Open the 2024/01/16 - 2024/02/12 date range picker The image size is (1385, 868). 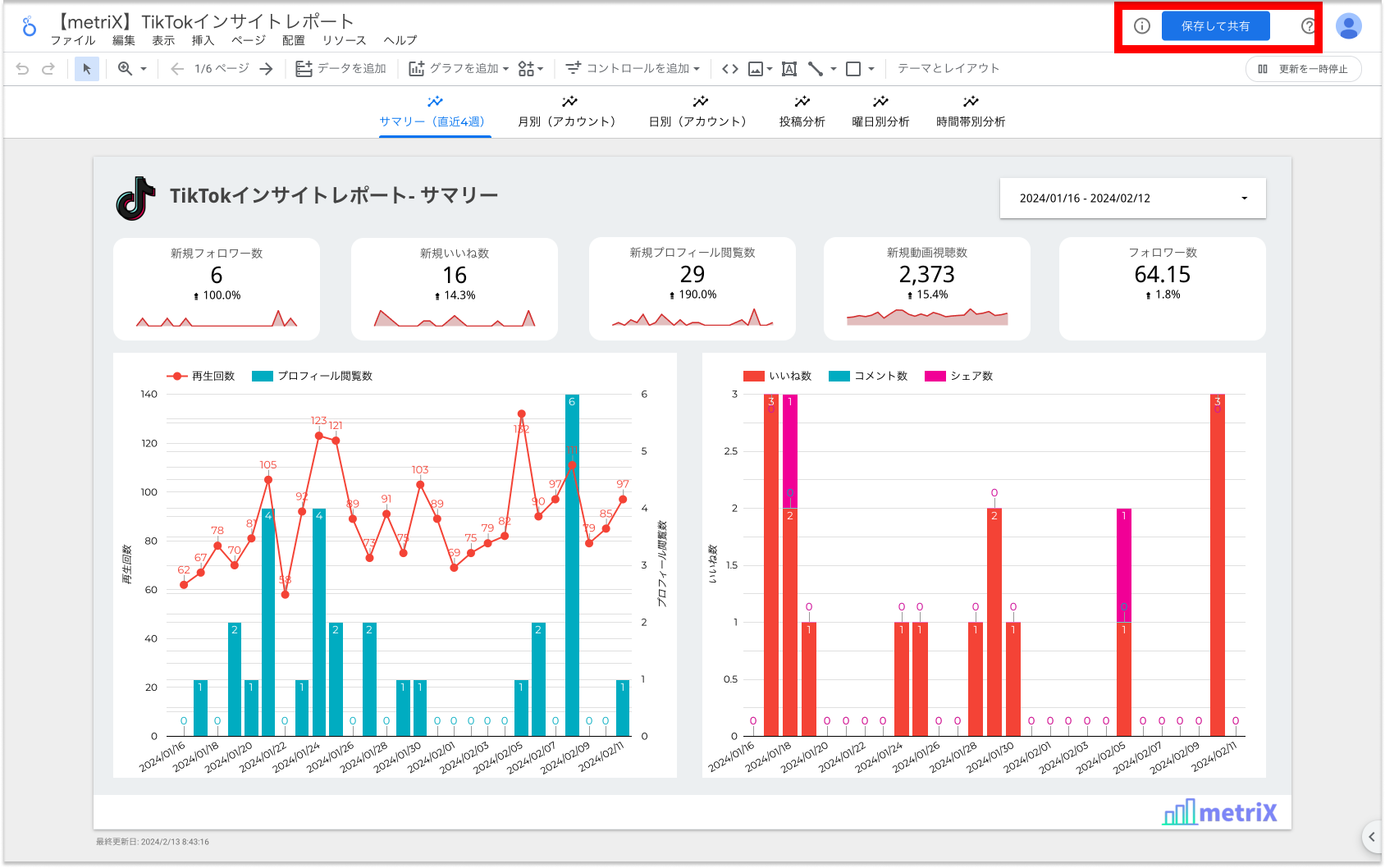1133,199
